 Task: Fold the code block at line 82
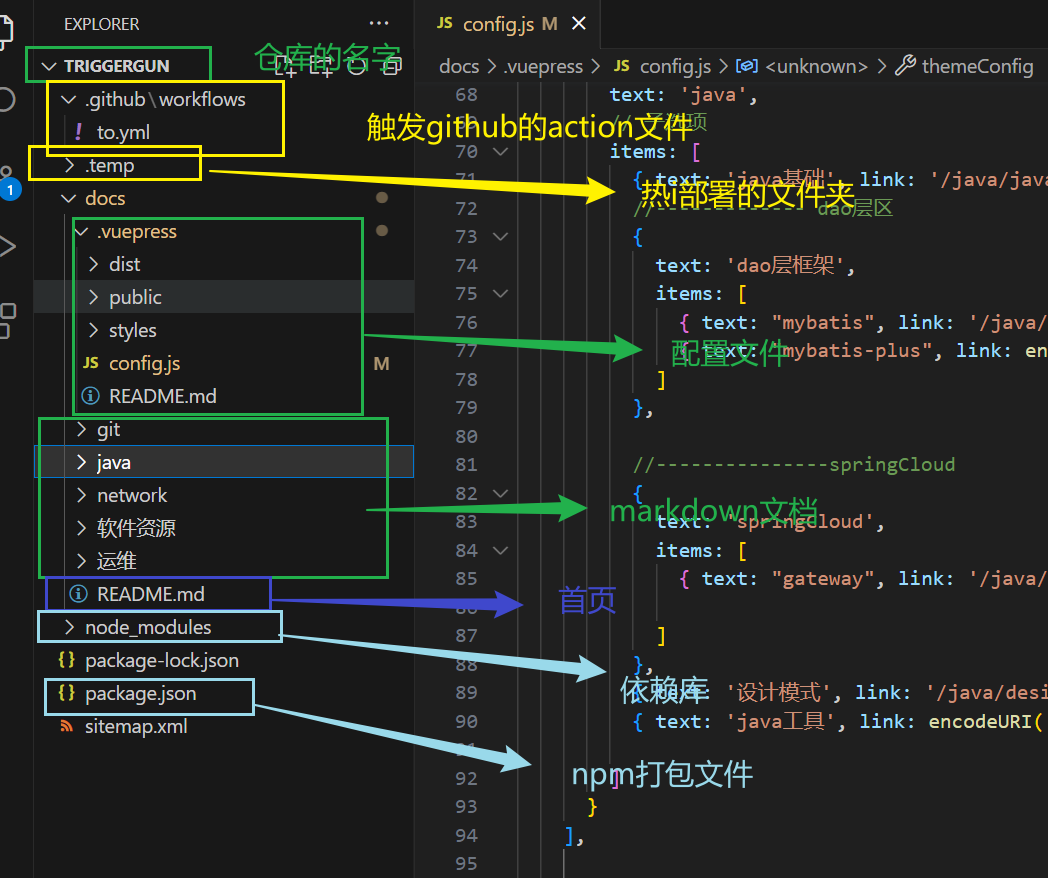pos(500,494)
